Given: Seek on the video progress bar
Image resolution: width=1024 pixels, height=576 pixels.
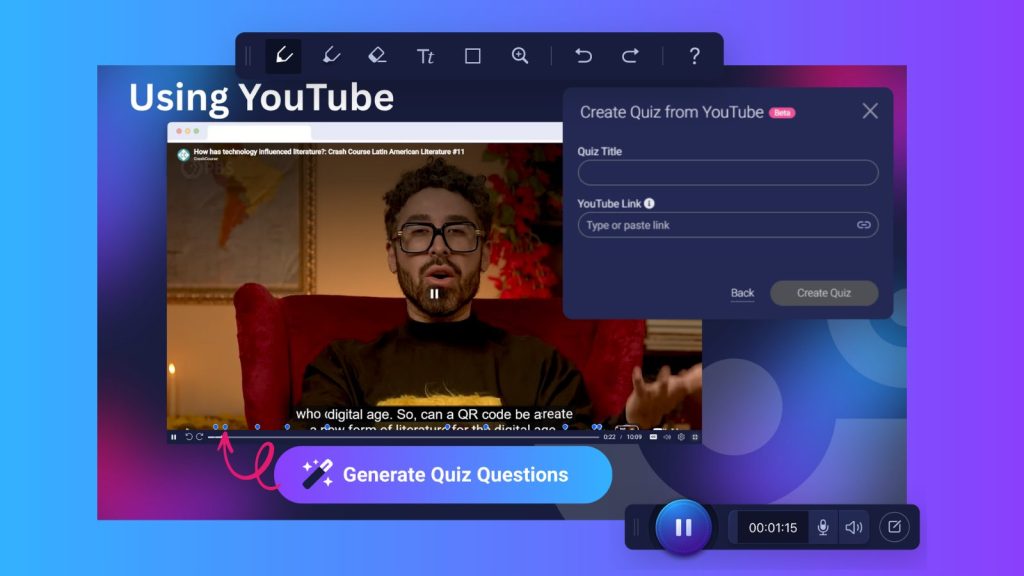Looking at the screenshot, I should point(404,436).
